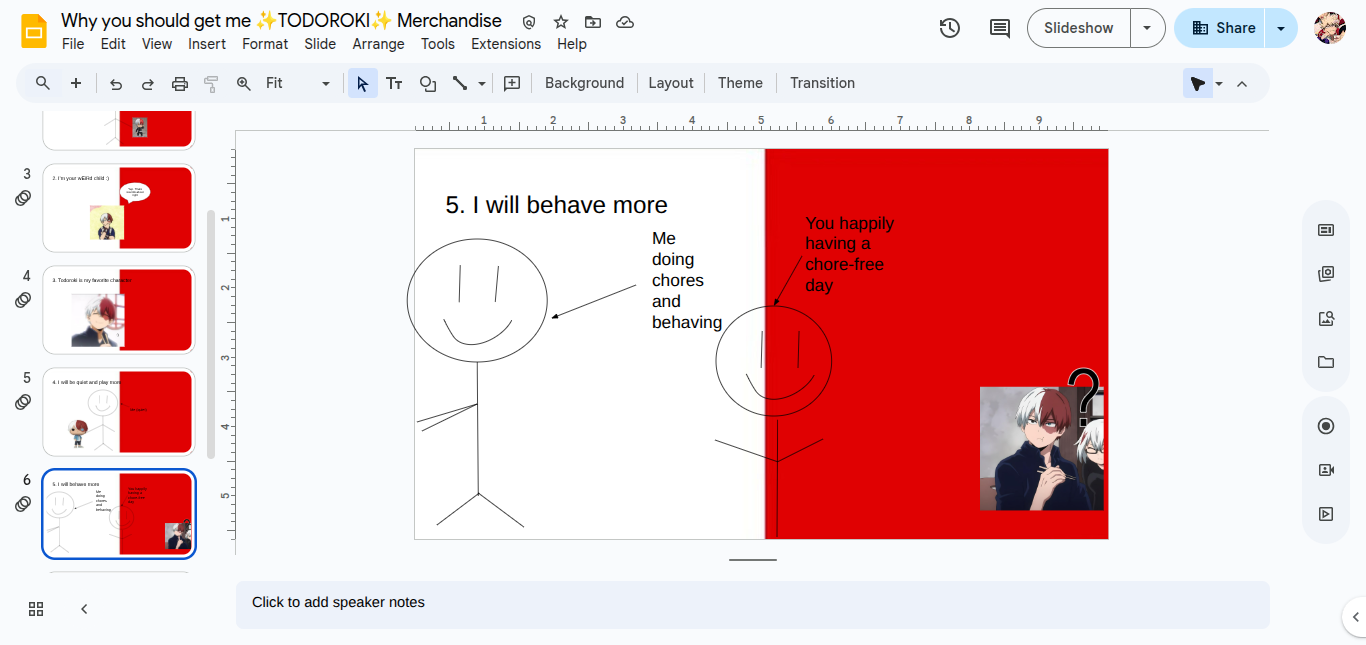The width and height of the screenshot is (1366, 645).
Task: Expand the side panel chevron
Action: pyautogui.click(x=1356, y=617)
